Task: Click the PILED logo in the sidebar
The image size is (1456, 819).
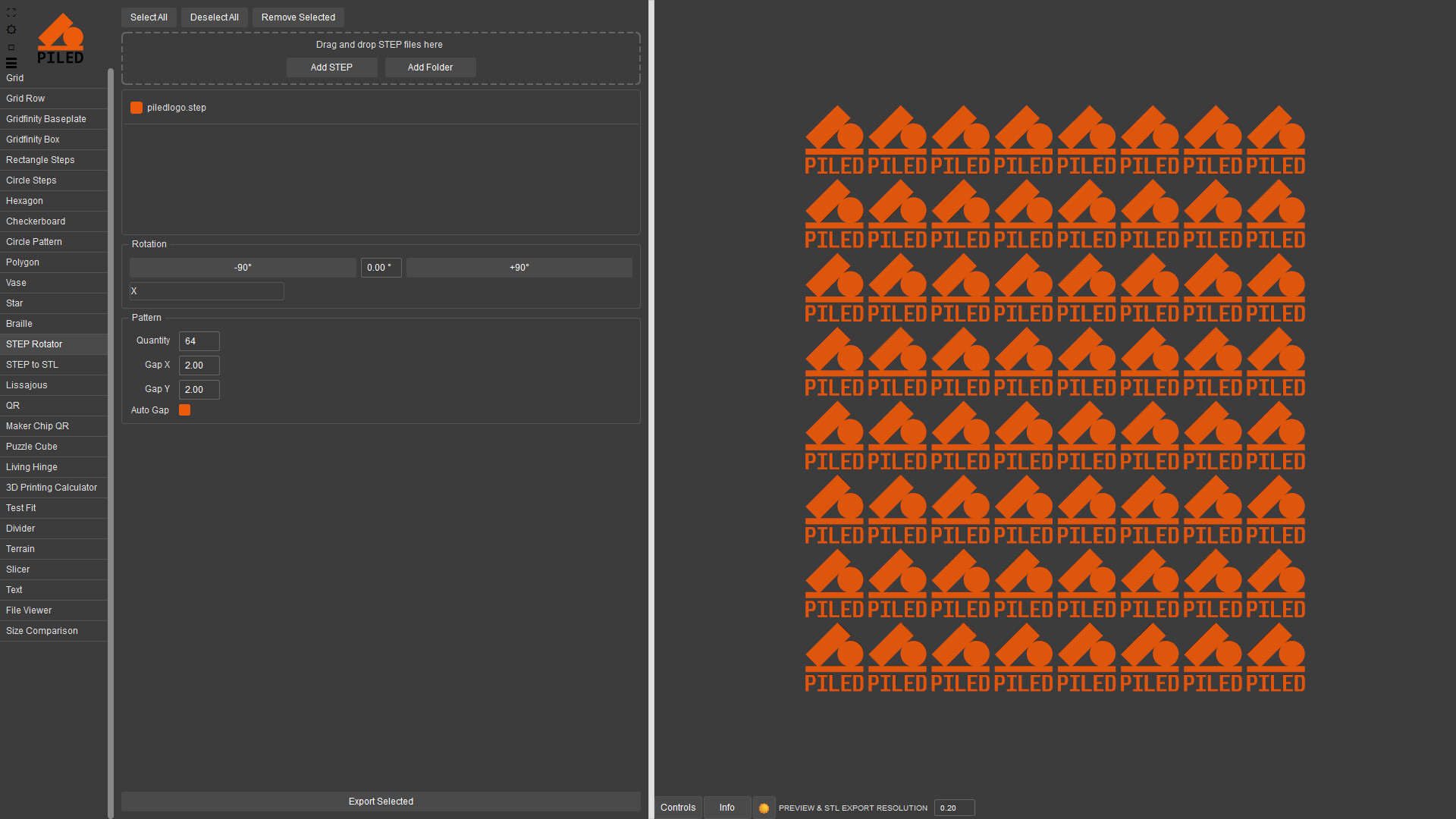Action: (61, 39)
